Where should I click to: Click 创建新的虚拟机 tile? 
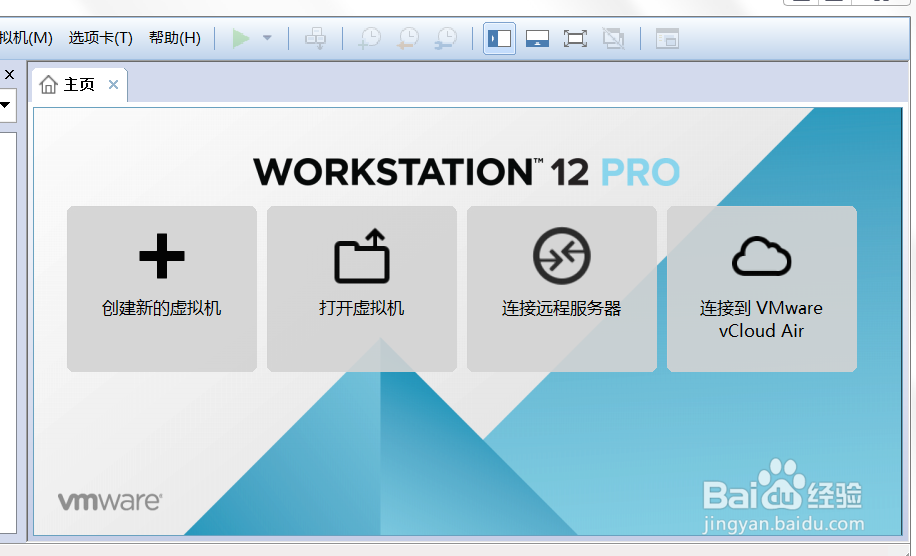[162, 289]
